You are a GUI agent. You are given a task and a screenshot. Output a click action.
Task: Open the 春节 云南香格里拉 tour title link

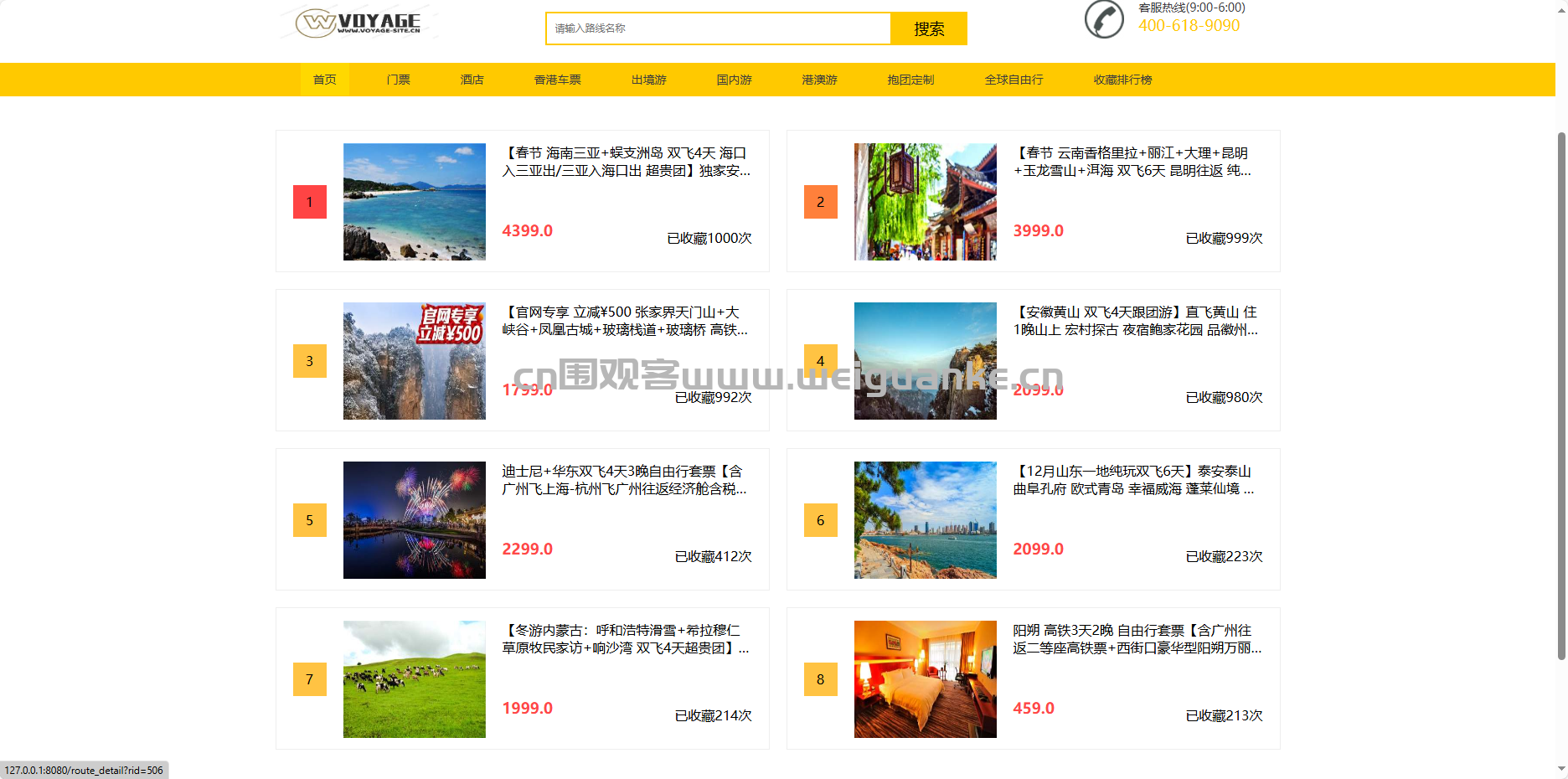[1132, 162]
